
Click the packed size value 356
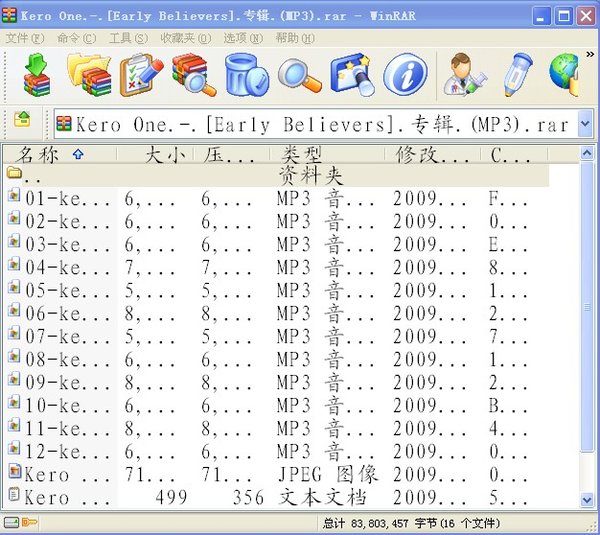tap(248, 497)
